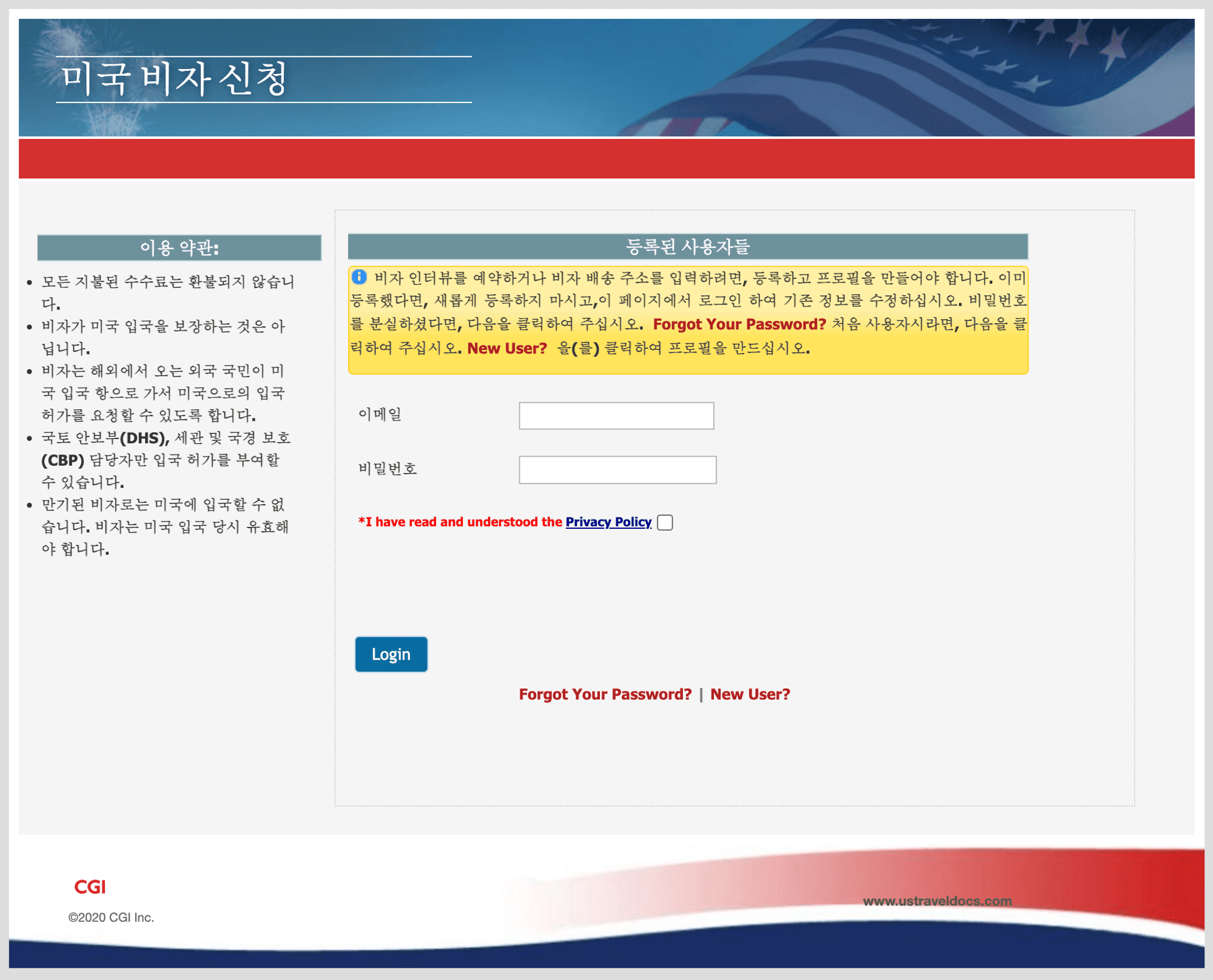Screen dimensions: 1213x980
Task: Open New User link below Login
Action: click(750, 694)
